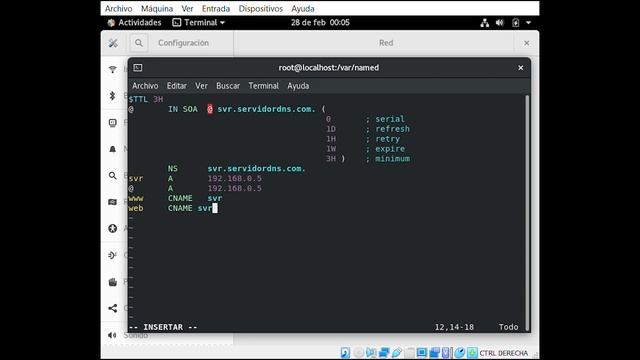Click the $TTL 3H line in editor
Screen dimensions: 640x360
point(146,99)
